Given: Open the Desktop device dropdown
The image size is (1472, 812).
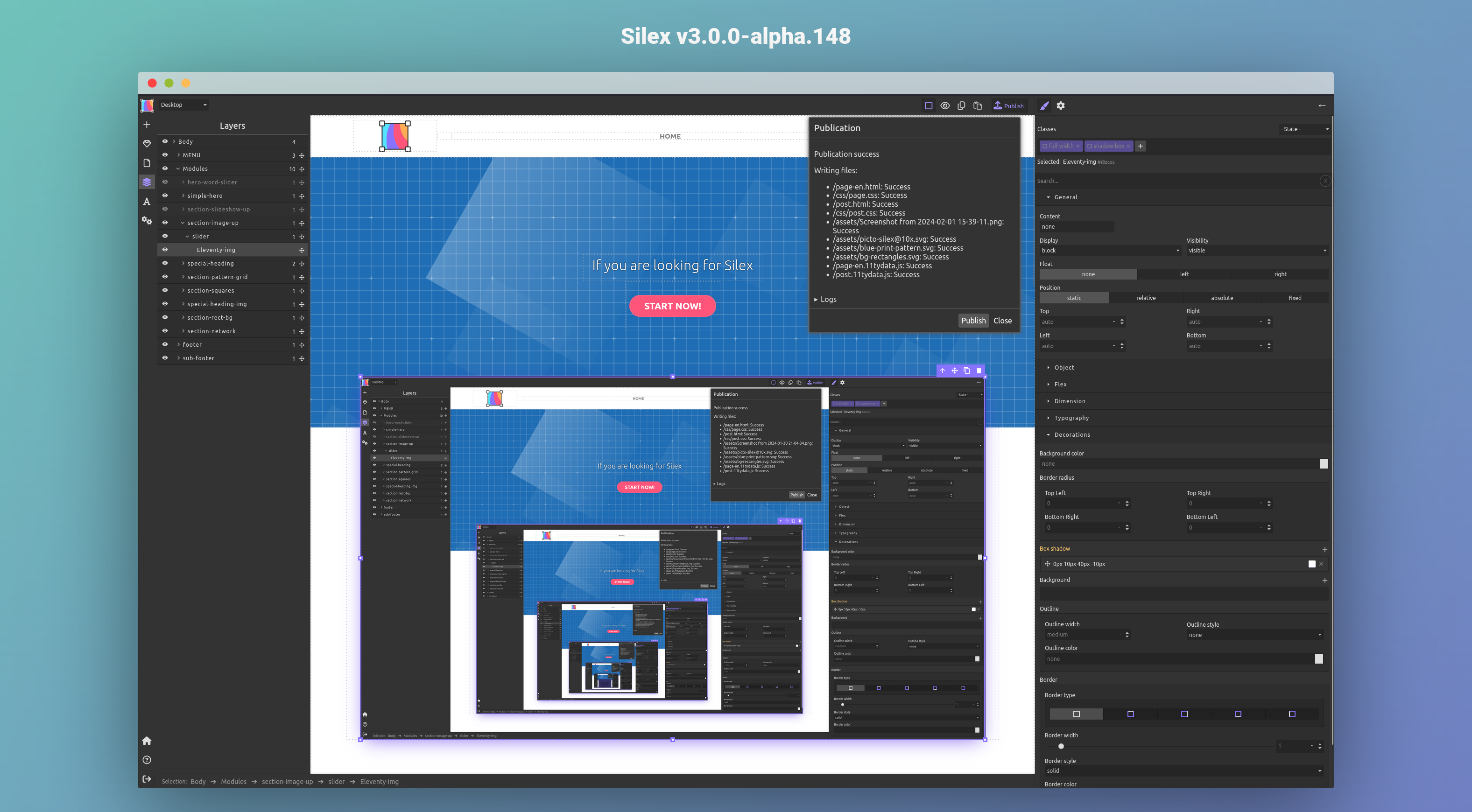Looking at the screenshot, I should tap(183, 105).
